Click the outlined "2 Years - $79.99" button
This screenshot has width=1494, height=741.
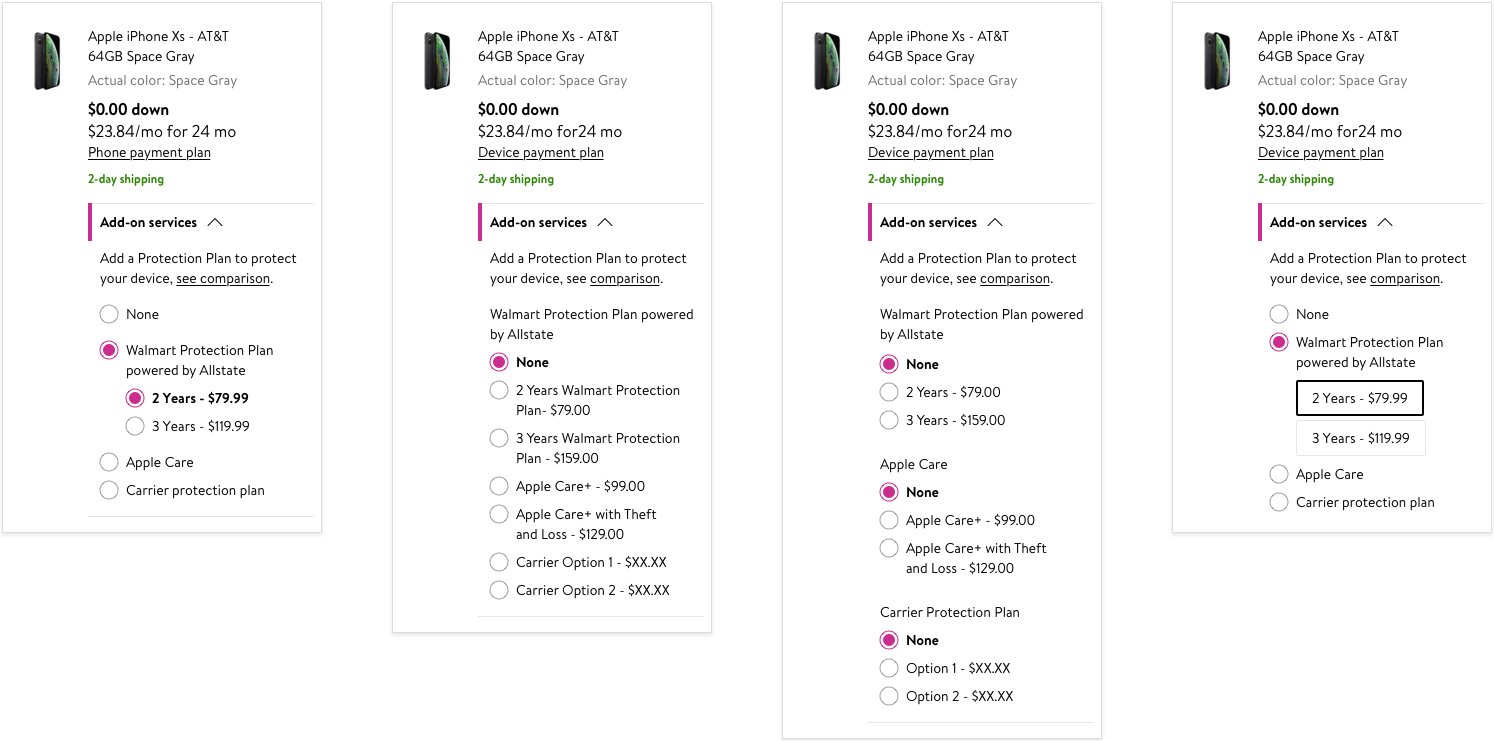[1359, 398]
